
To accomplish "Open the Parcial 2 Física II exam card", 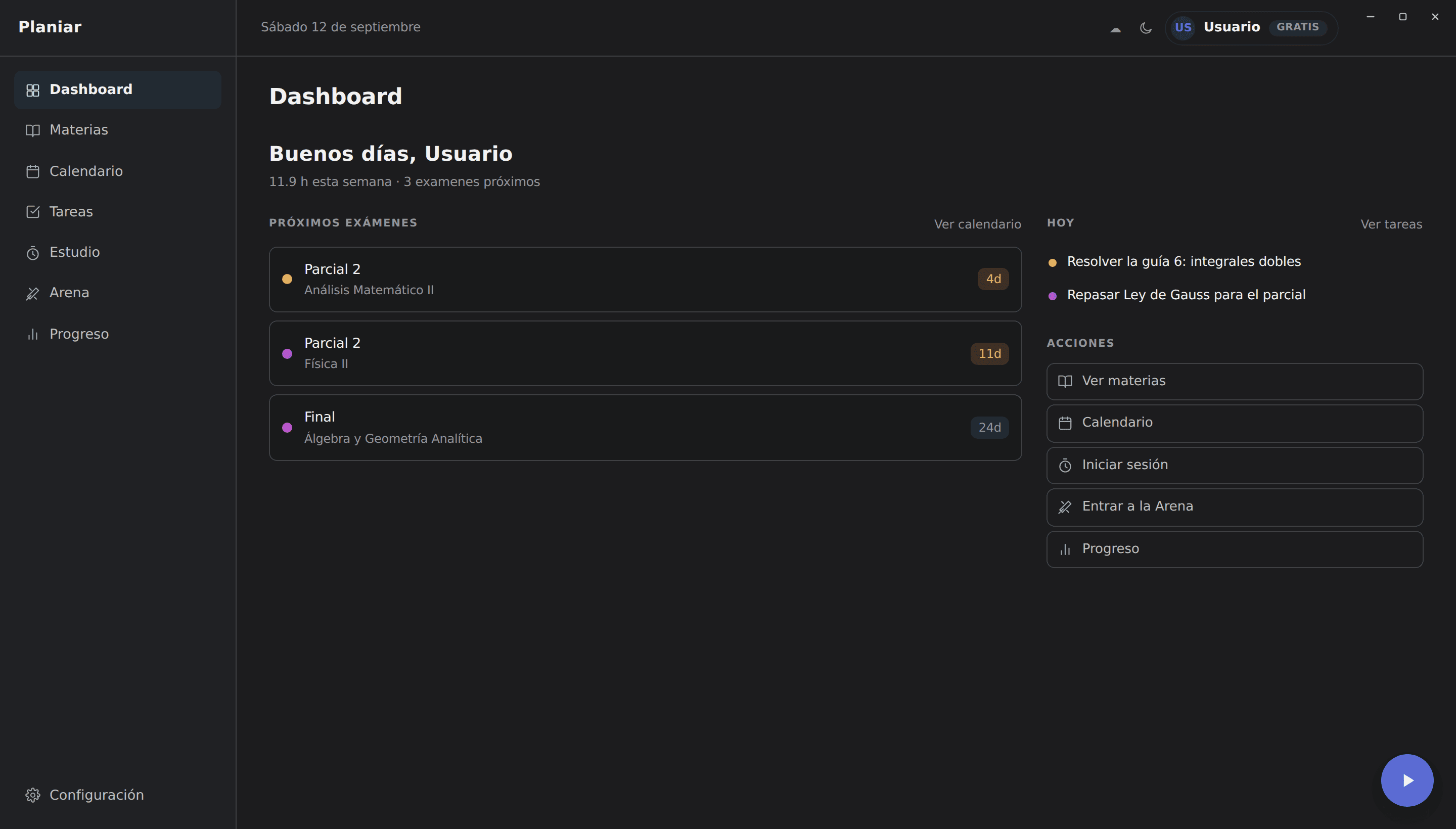I will pyautogui.click(x=645, y=353).
